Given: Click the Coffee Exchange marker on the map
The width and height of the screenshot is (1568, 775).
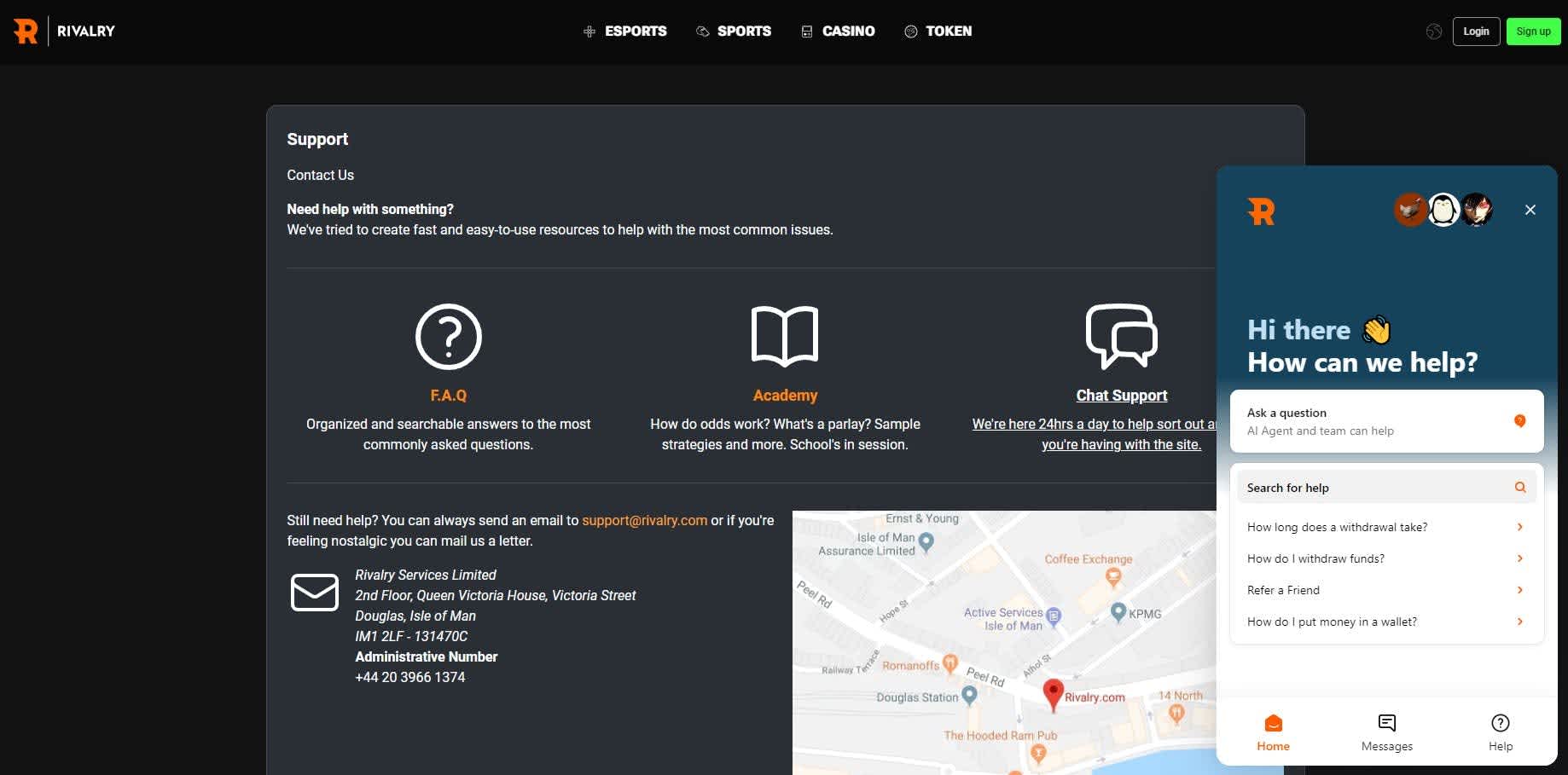Looking at the screenshot, I should pos(1112,577).
